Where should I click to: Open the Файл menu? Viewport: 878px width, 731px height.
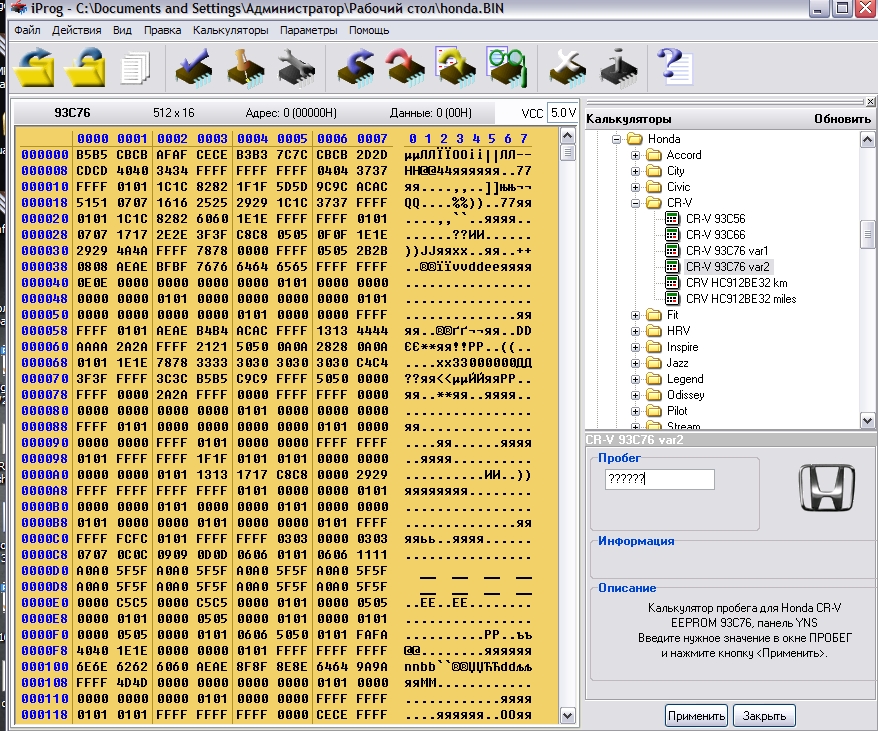tap(27, 30)
